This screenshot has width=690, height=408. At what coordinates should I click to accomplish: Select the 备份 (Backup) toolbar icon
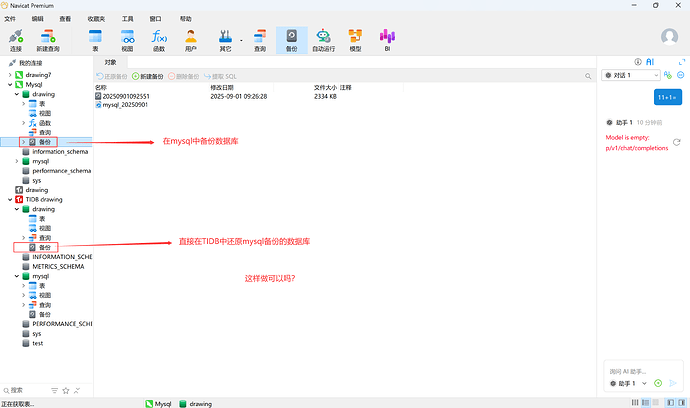[x=291, y=40]
